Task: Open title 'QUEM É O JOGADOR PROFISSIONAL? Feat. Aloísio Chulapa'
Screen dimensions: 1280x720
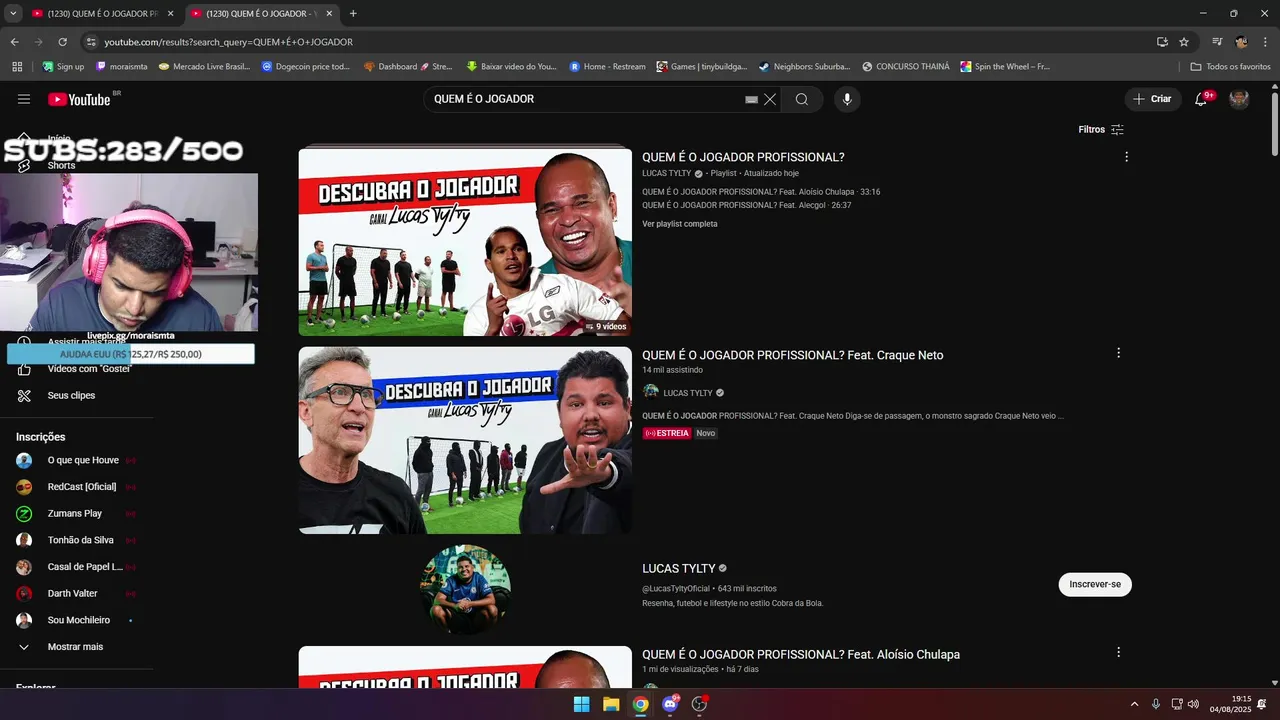Action: (x=801, y=654)
